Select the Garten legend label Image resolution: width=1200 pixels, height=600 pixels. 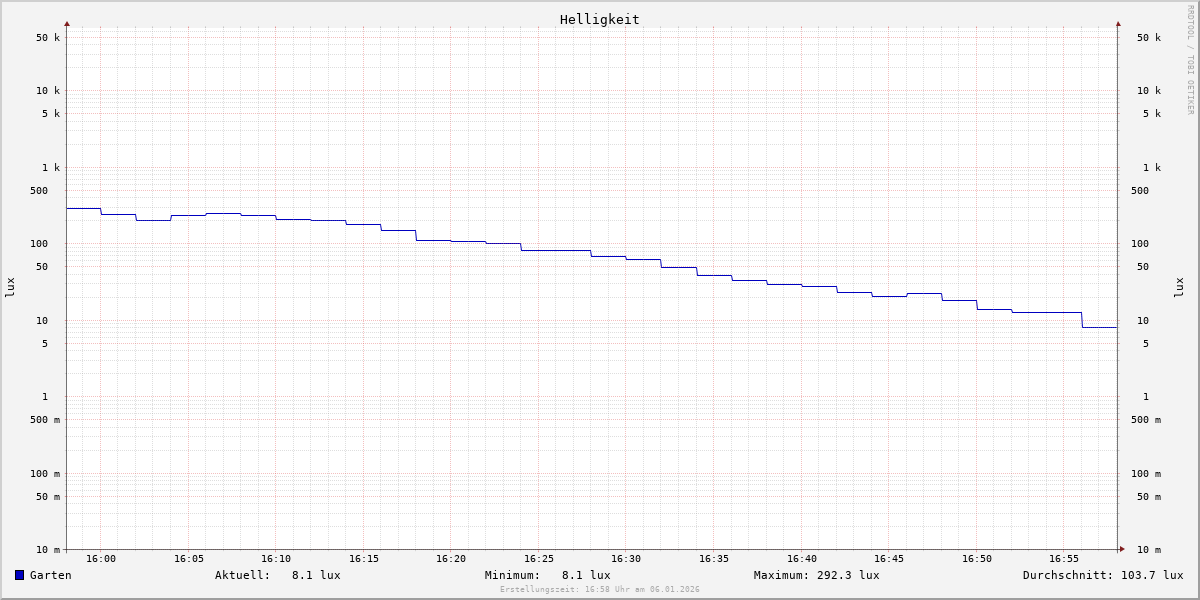(x=50, y=575)
